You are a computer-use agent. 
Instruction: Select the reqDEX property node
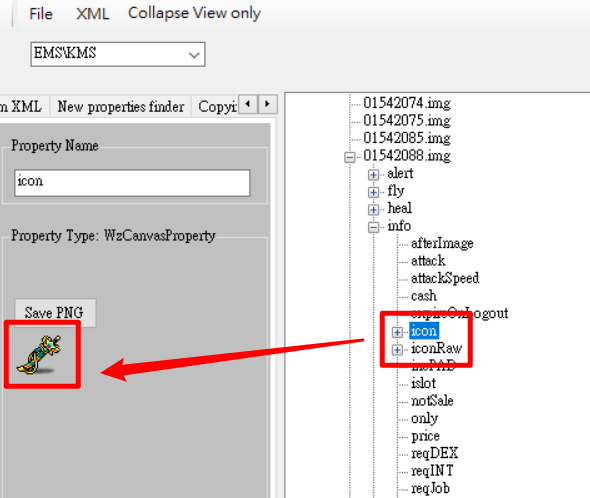435,453
